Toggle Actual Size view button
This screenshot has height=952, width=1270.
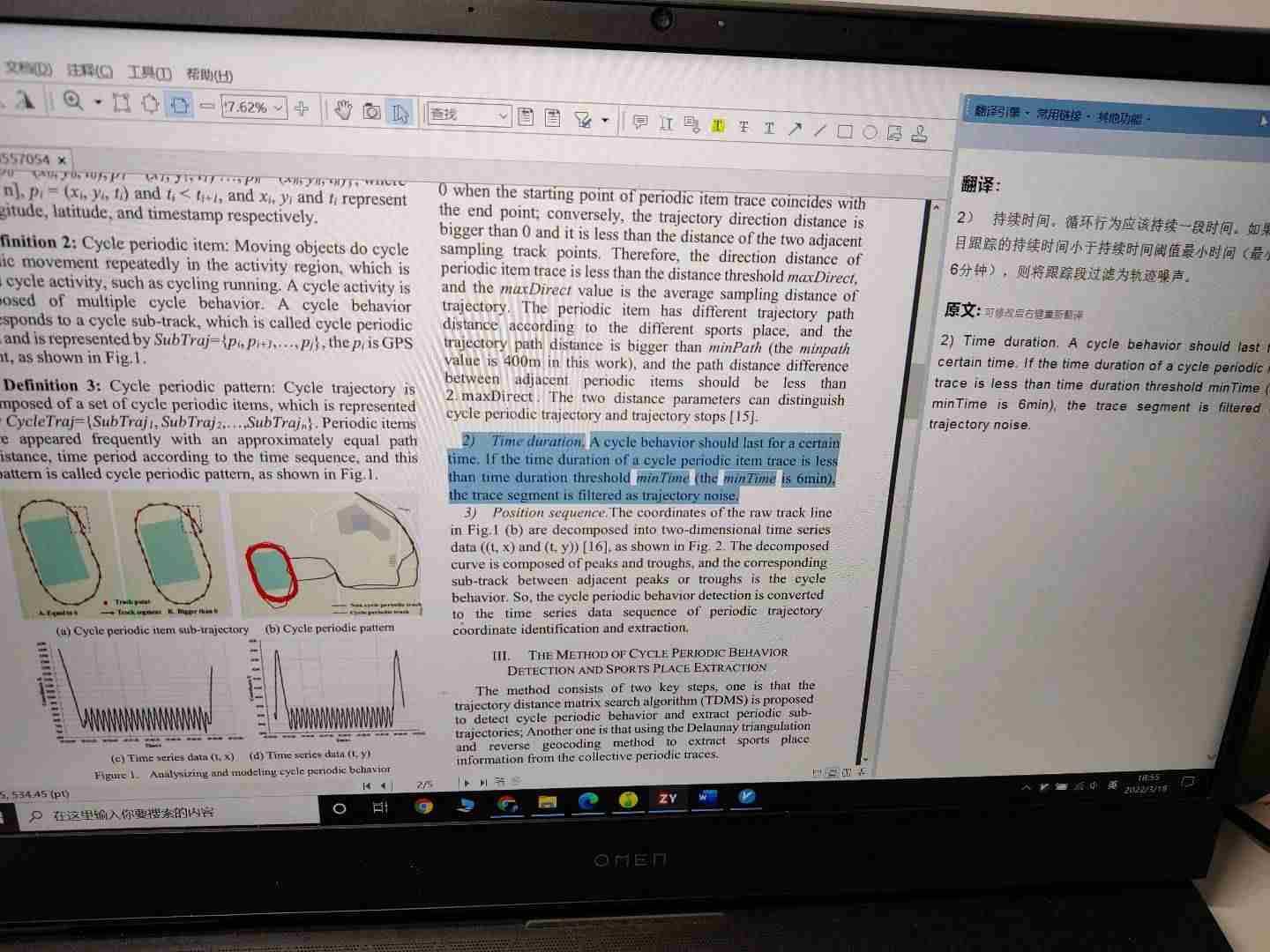click(x=122, y=103)
